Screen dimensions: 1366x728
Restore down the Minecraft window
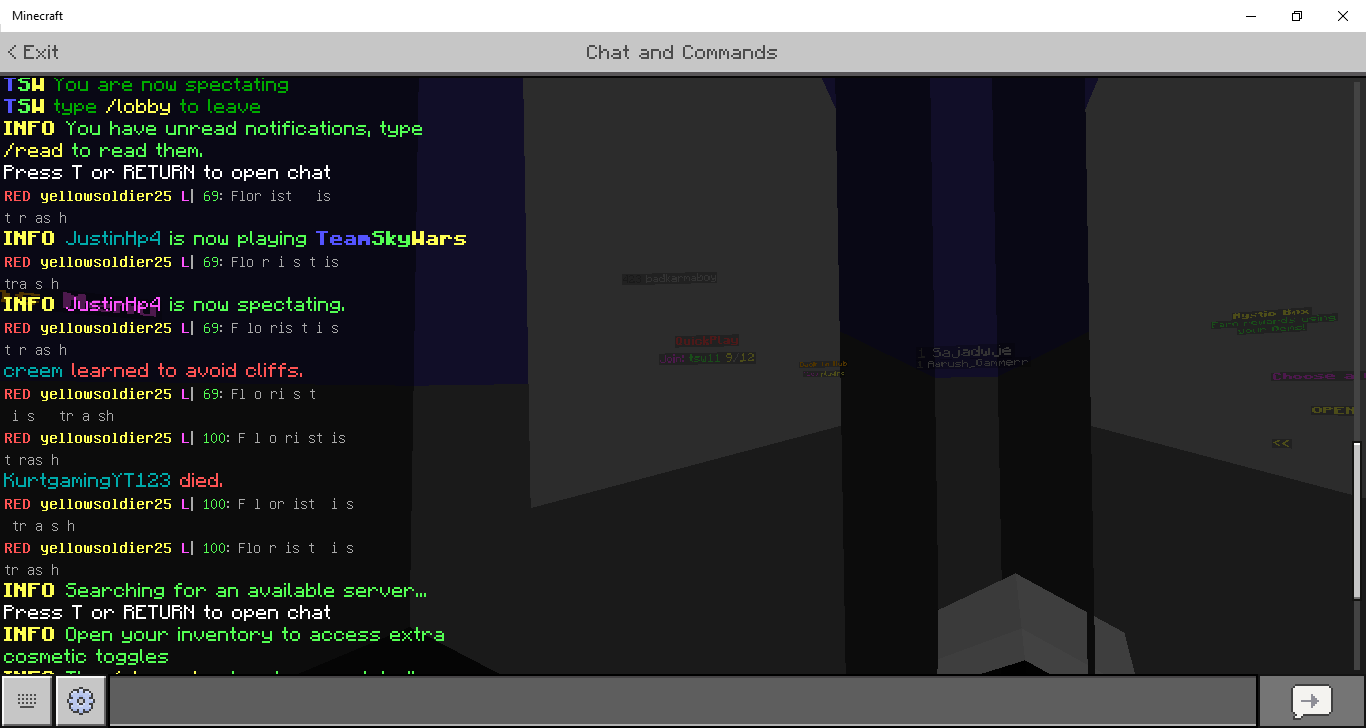[x=1297, y=16]
